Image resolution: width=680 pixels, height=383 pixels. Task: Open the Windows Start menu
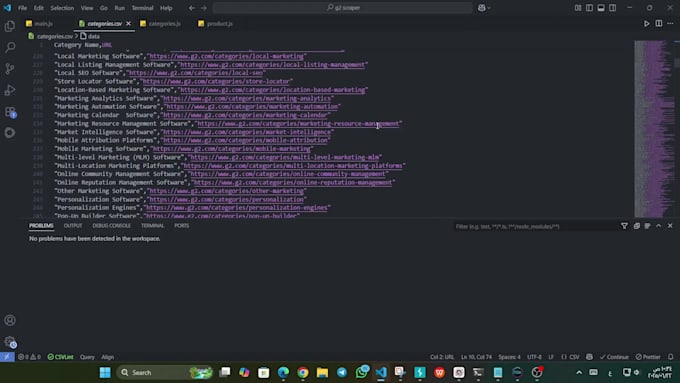(105, 373)
